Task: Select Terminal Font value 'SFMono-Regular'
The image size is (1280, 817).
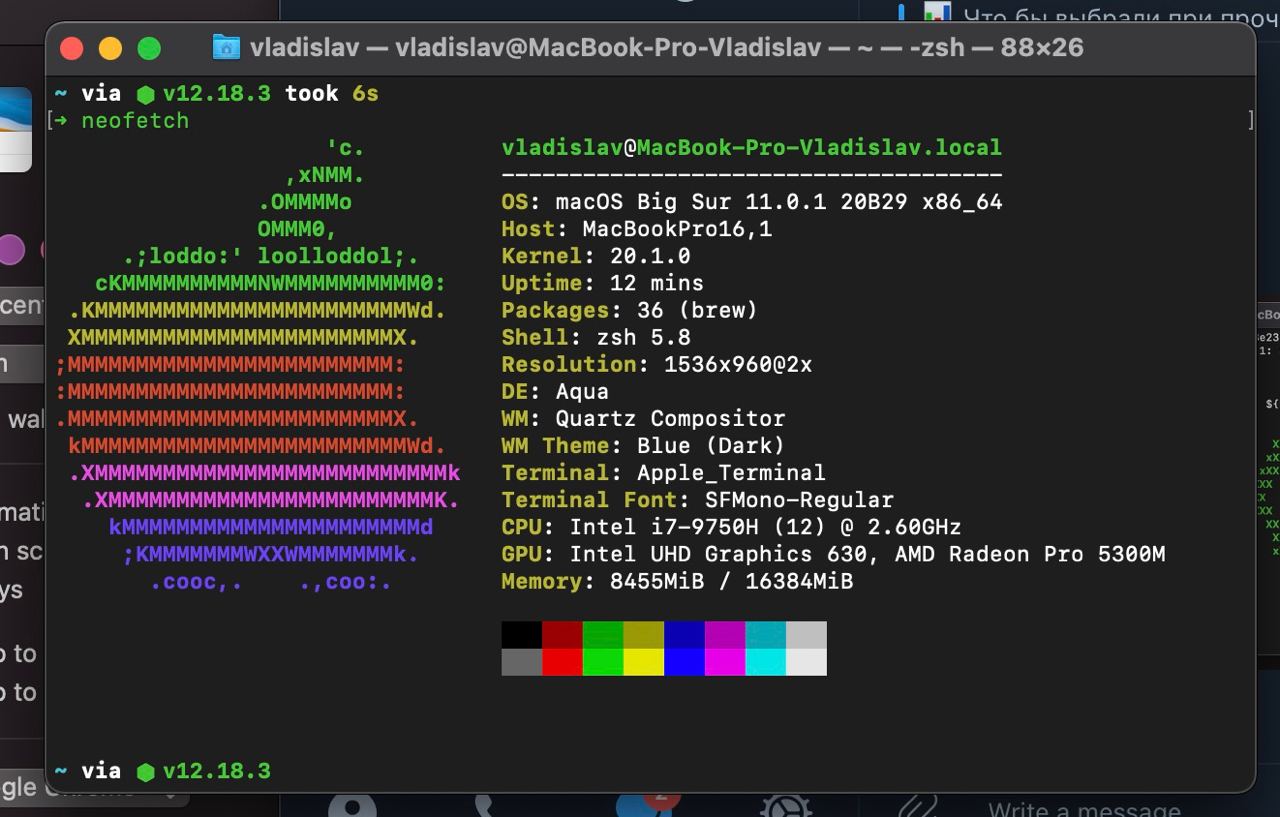Action: coord(799,499)
